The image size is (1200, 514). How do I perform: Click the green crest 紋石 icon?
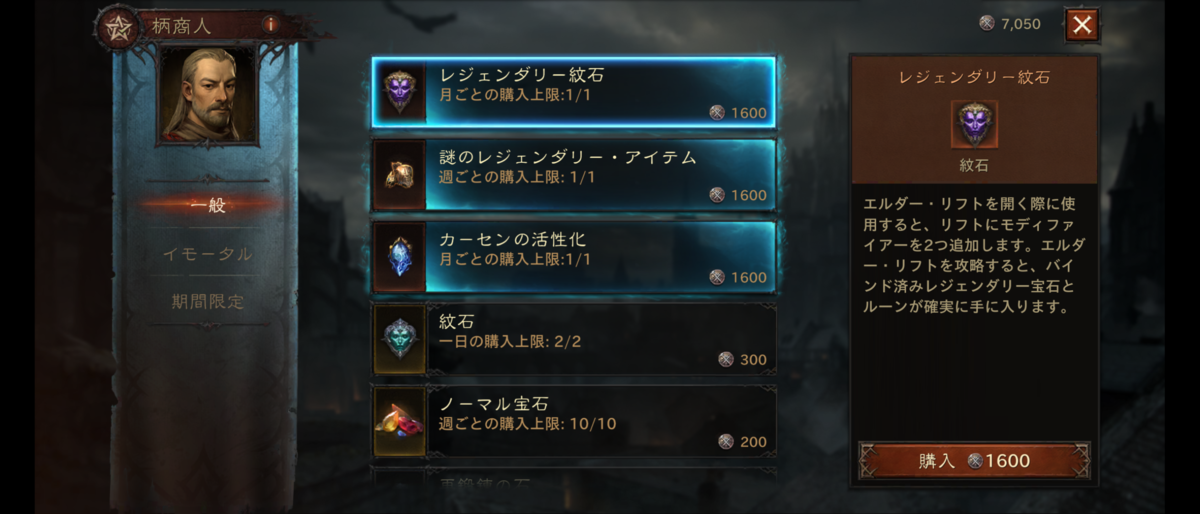399,339
